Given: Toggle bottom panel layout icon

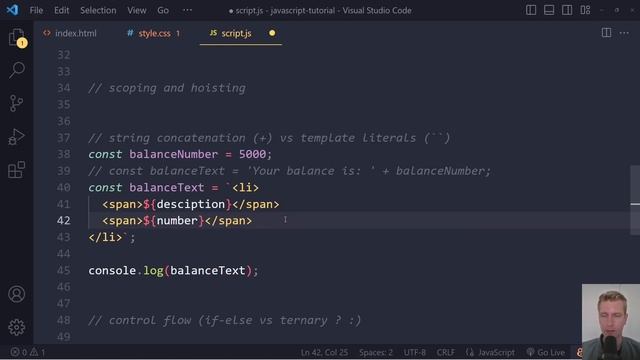Looking at the screenshot, I should pos(549,10).
